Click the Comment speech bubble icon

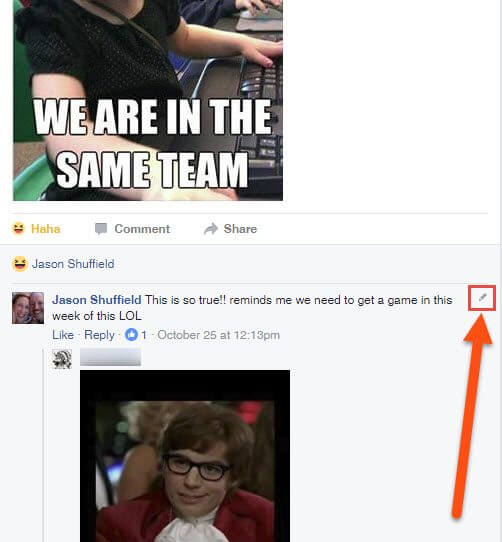[101, 229]
